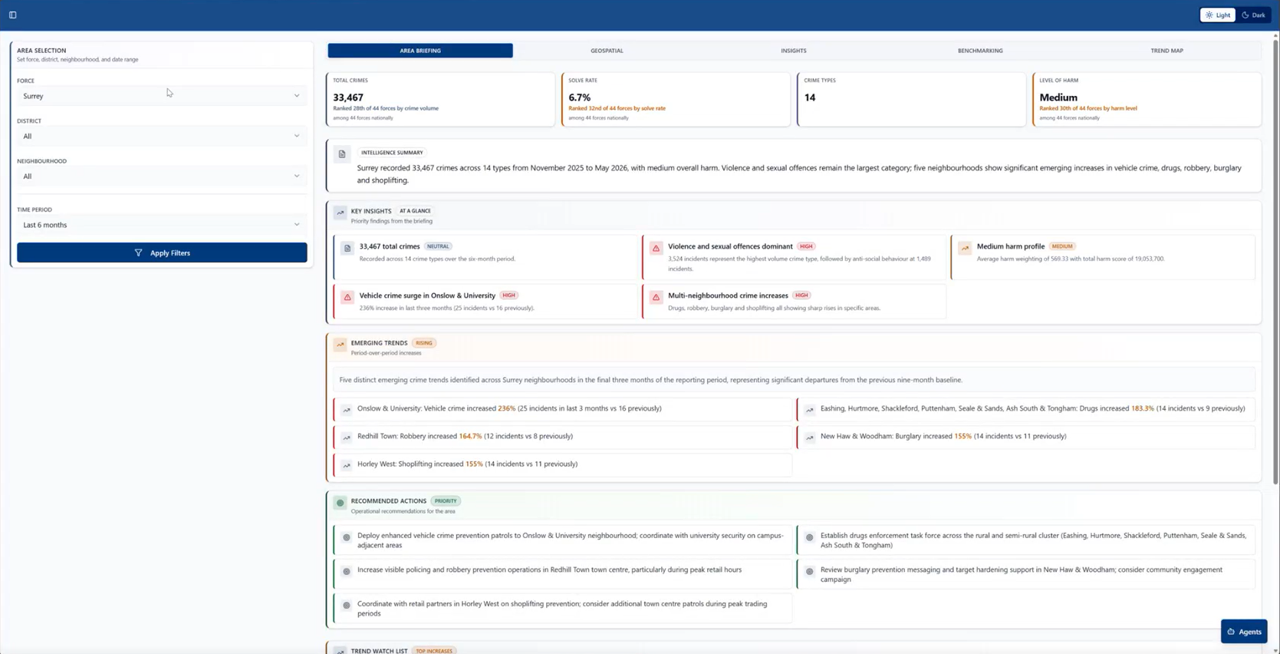Click 'Ranked 28th of 44 forces by crime volume'
The width and height of the screenshot is (1280, 654).
pos(385,108)
